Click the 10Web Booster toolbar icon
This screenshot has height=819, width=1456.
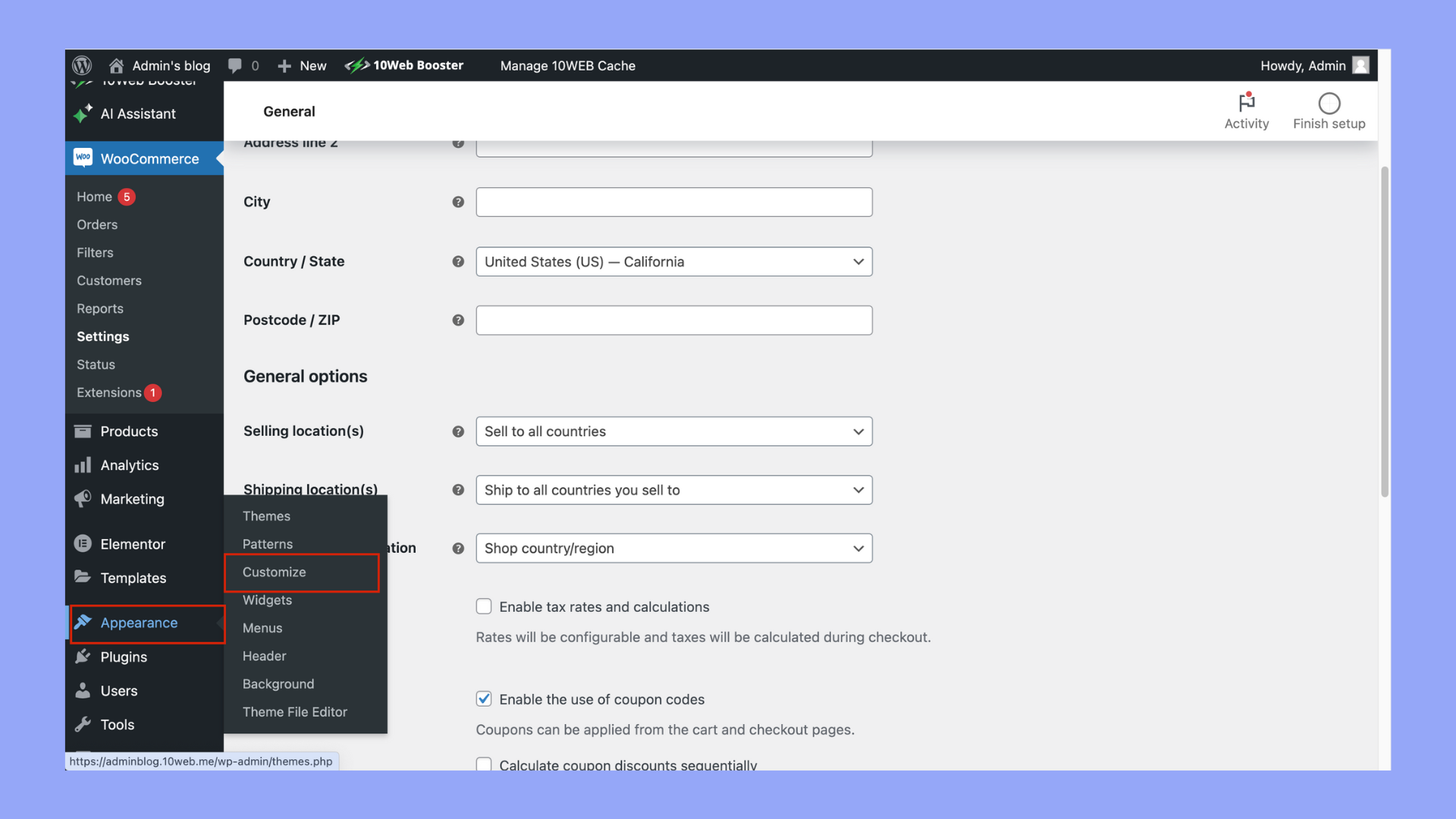click(x=357, y=65)
